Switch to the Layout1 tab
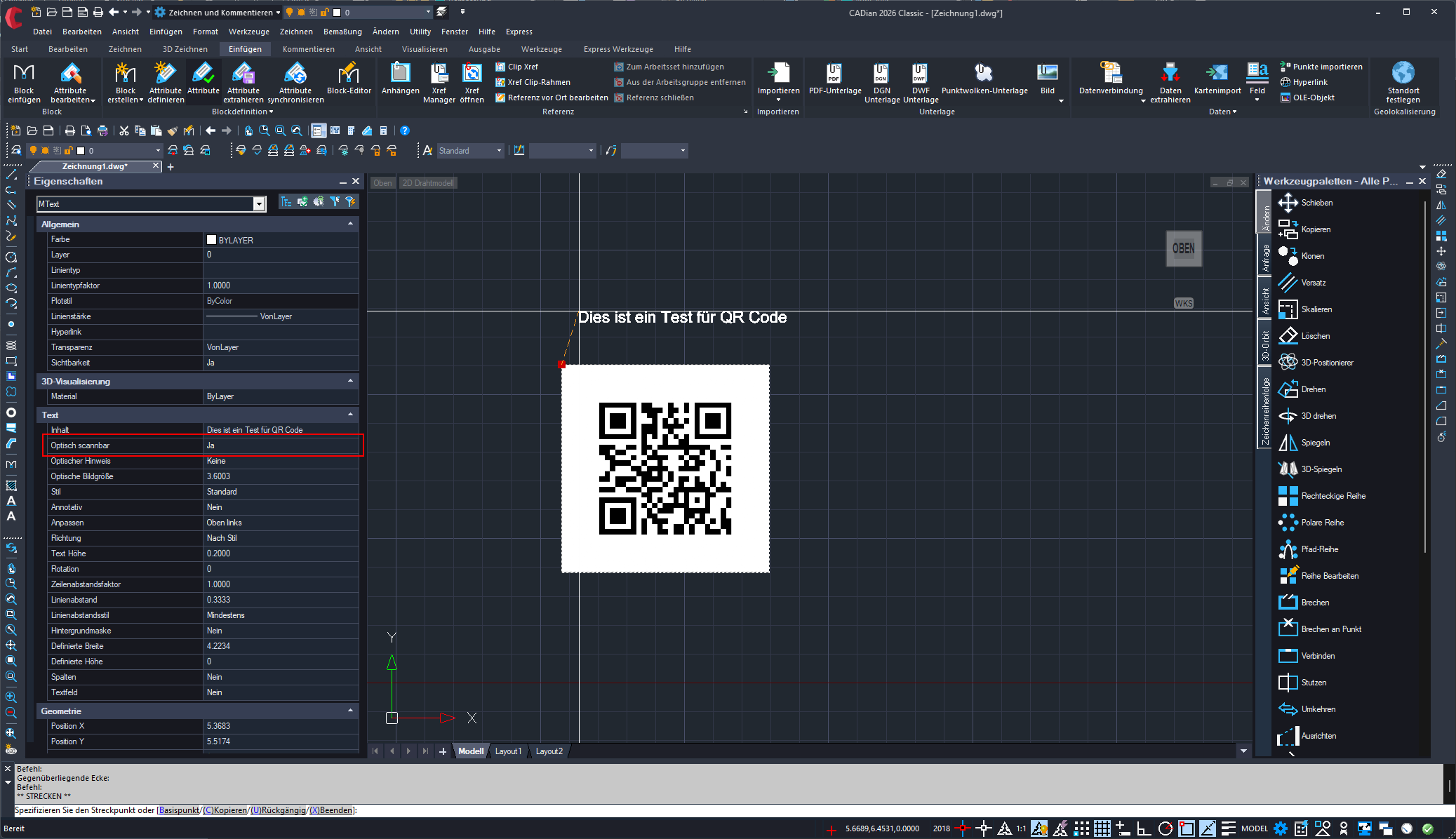This screenshot has width=1456, height=839. pos(508,751)
